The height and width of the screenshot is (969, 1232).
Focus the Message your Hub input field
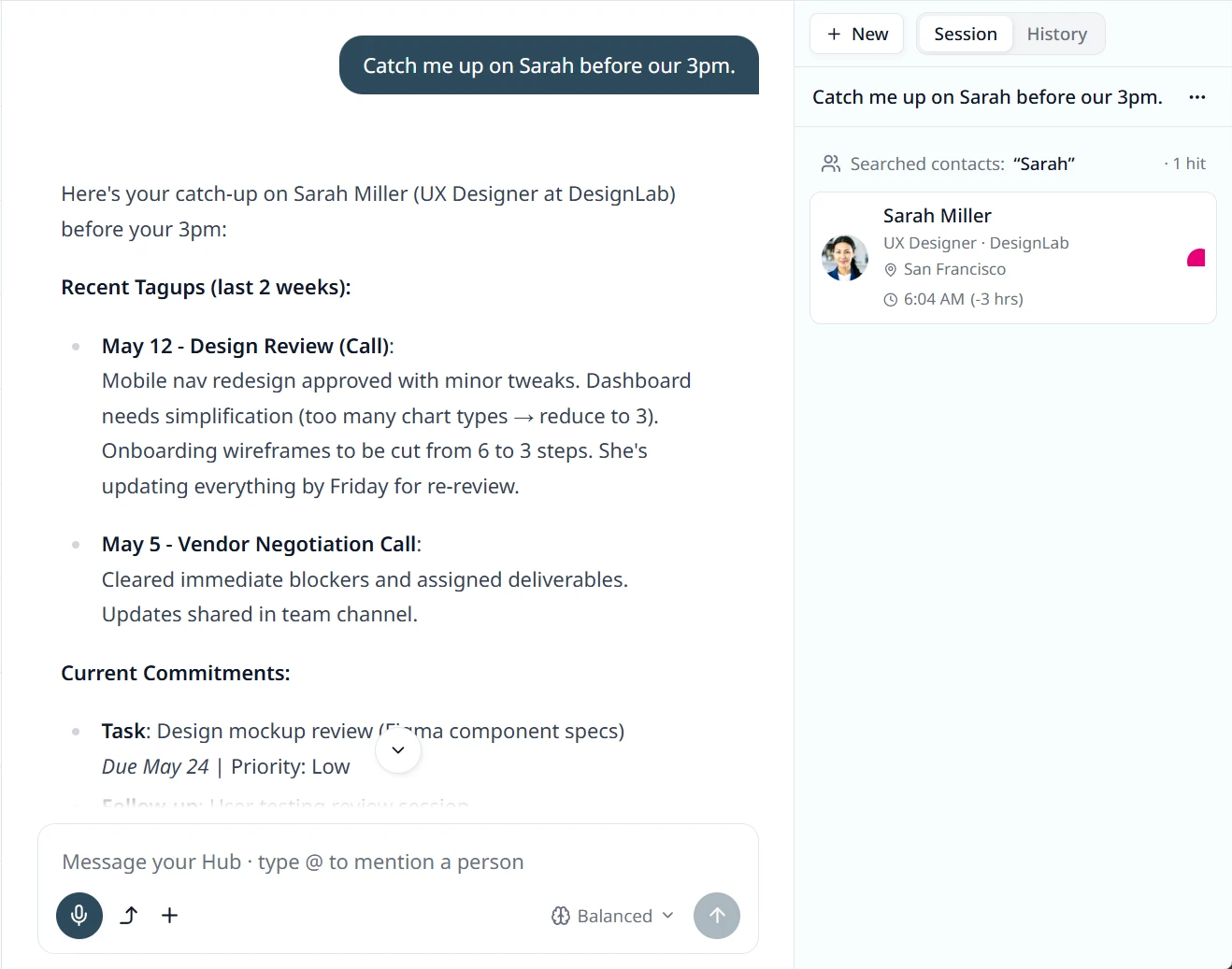[x=398, y=862]
